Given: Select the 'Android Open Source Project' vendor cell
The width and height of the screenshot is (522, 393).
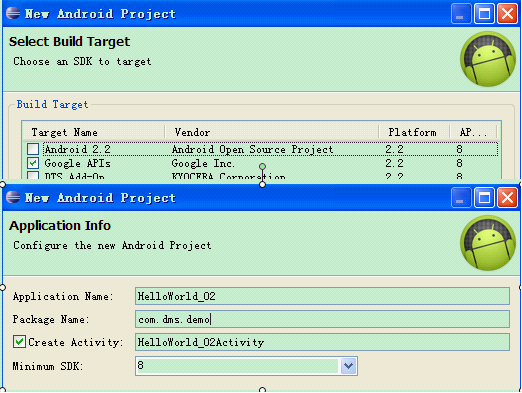Looking at the screenshot, I should (x=252, y=149).
